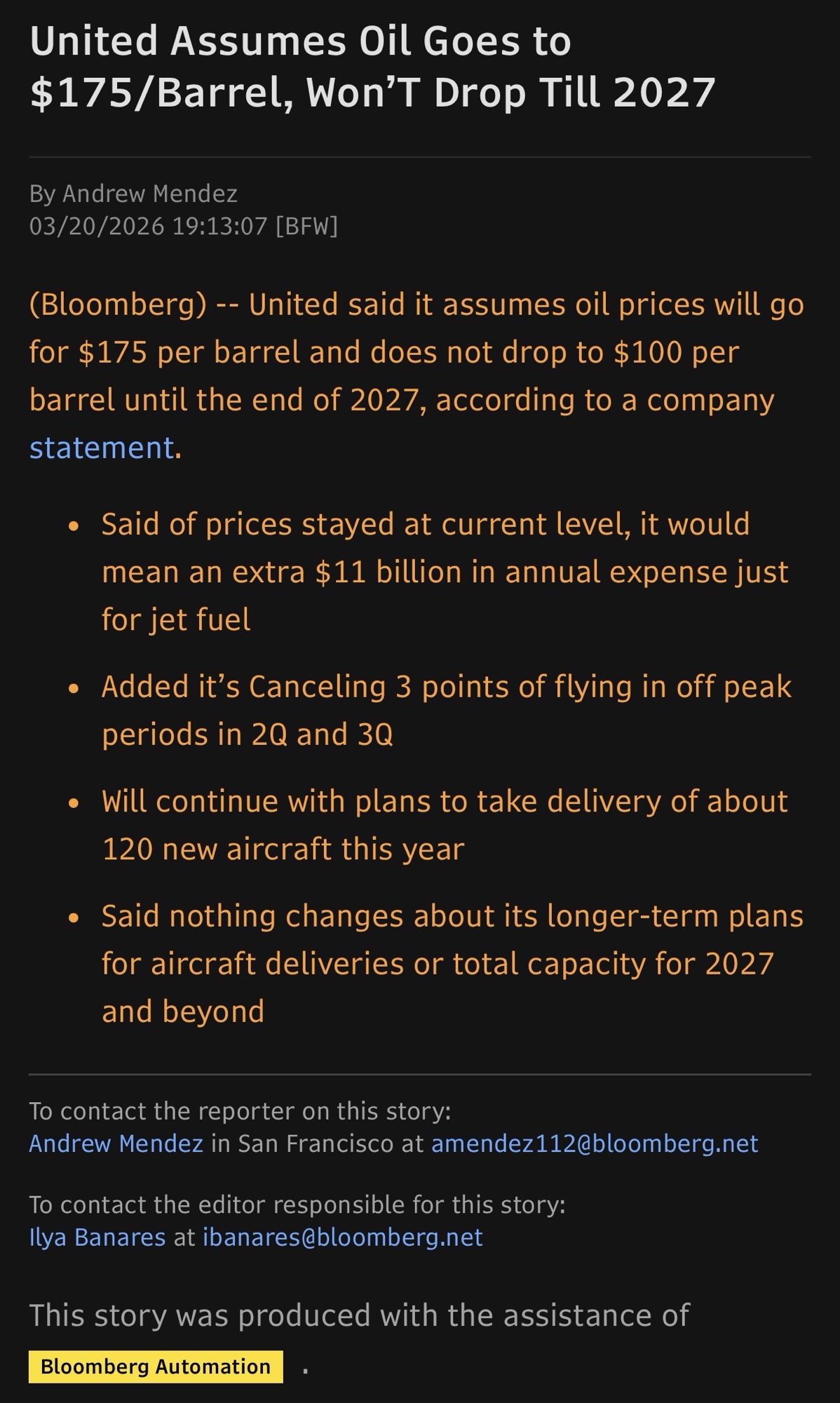Select the bullet about extra $11 billion expense
This screenshot has width=840, height=1403.
click(x=445, y=572)
